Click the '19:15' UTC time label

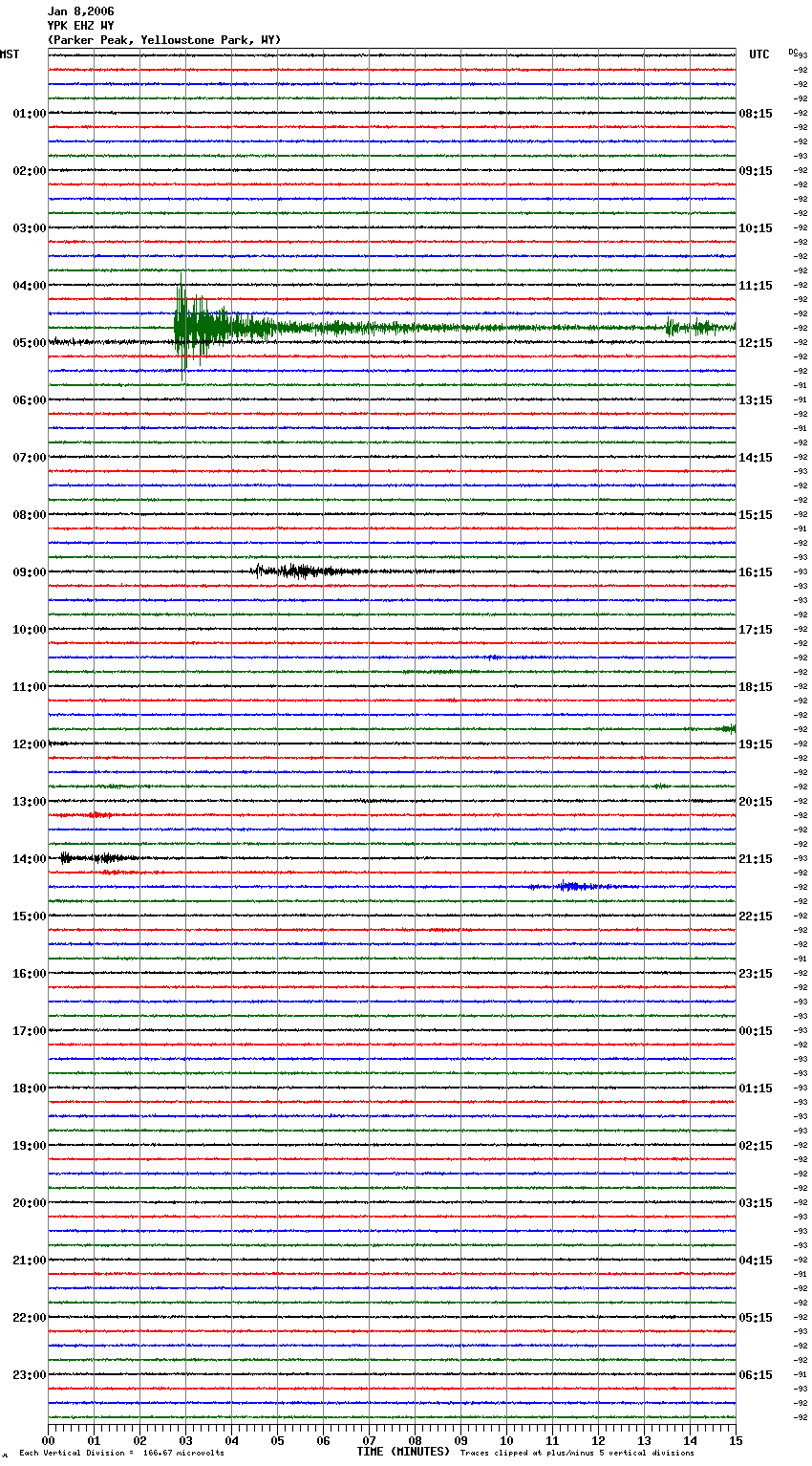tap(756, 744)
